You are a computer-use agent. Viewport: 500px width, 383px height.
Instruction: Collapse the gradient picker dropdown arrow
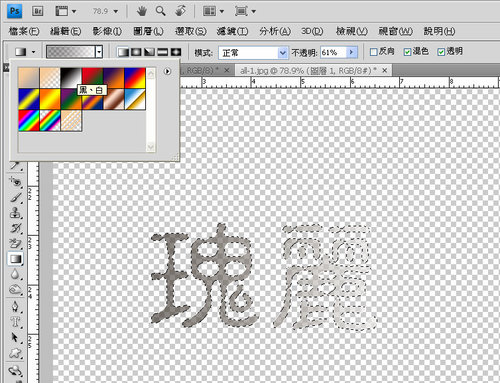[99, 52]
